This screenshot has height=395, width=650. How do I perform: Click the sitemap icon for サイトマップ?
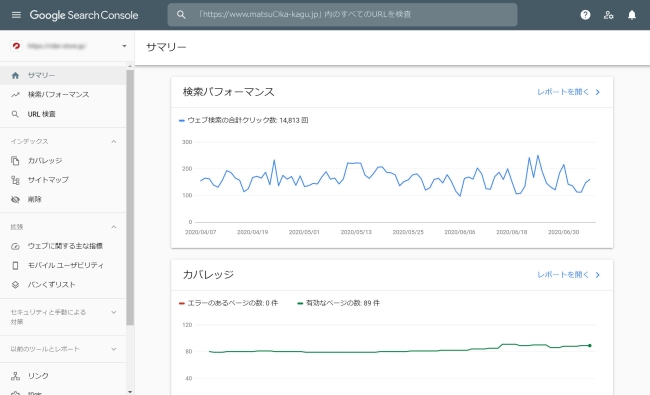[15, 180]
